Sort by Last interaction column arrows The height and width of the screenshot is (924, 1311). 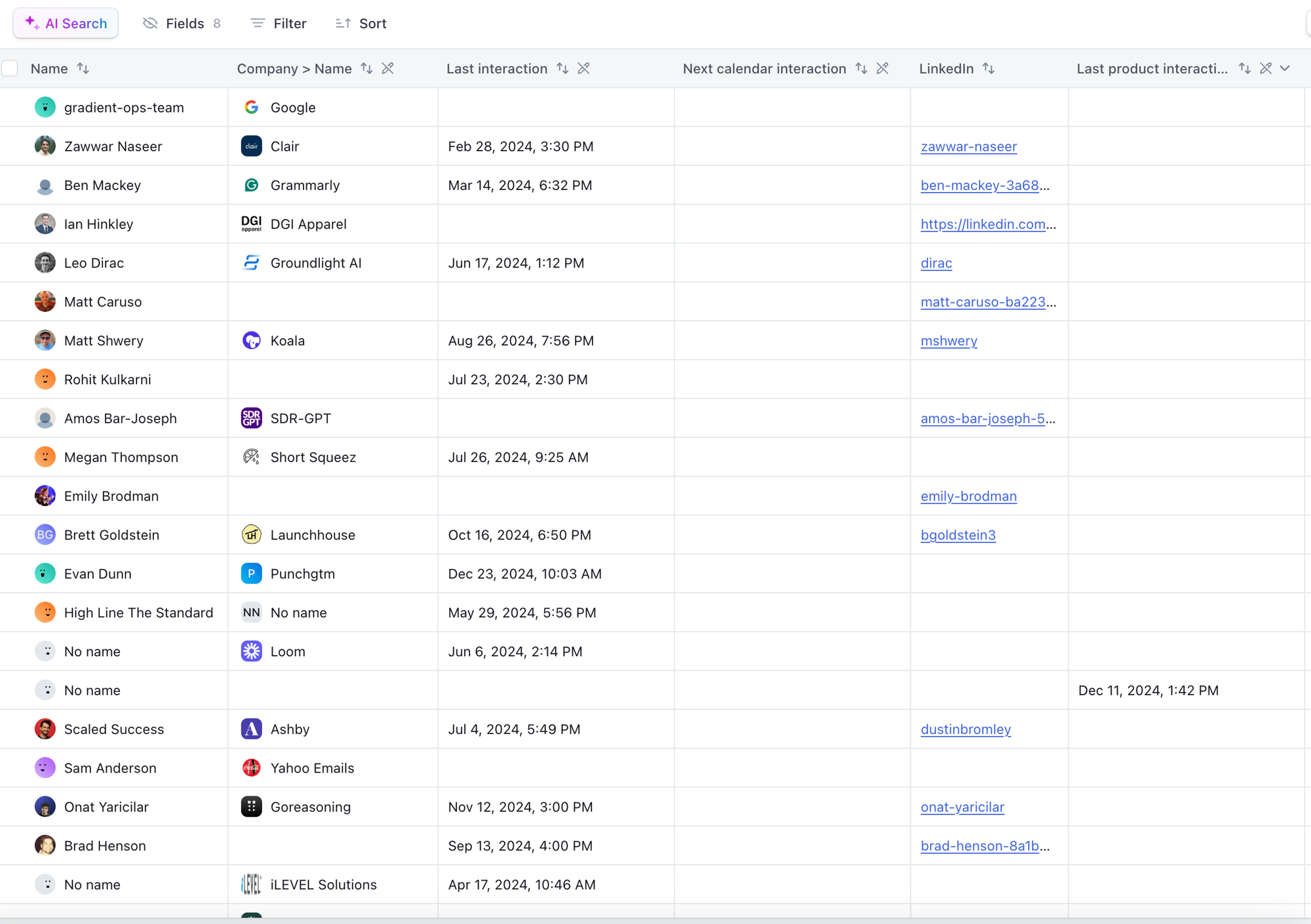562,68
